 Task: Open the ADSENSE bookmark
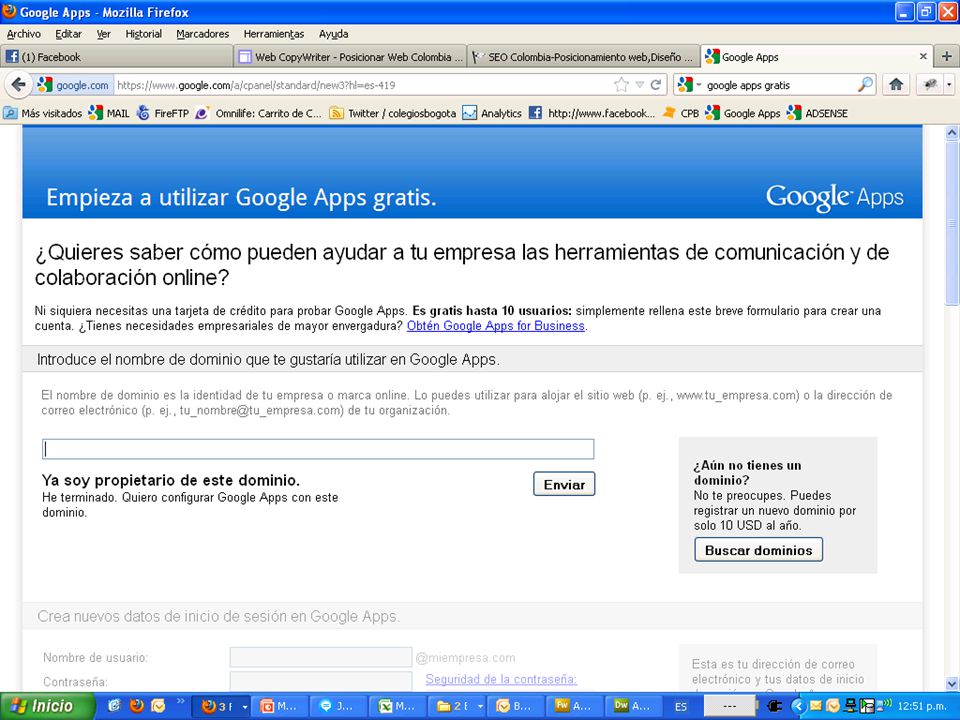[817, 113]
